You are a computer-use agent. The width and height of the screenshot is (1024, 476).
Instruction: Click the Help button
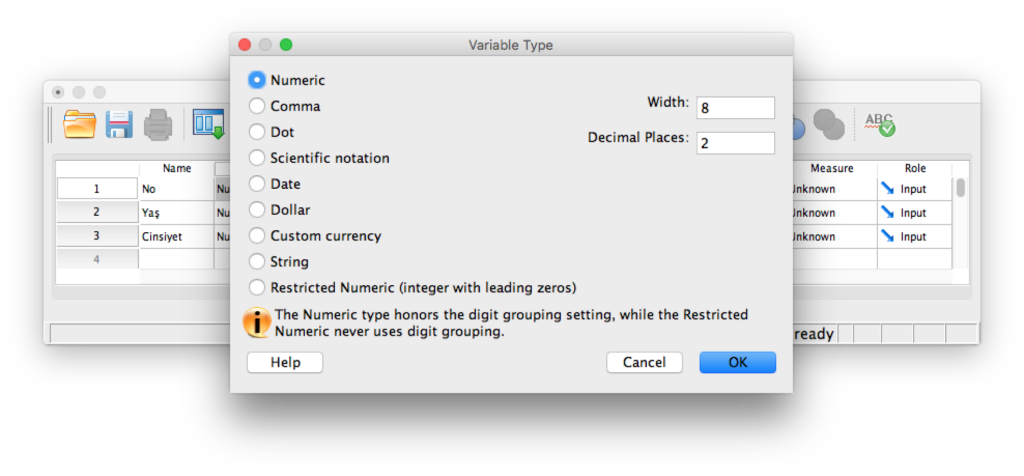tap(285, 363)
